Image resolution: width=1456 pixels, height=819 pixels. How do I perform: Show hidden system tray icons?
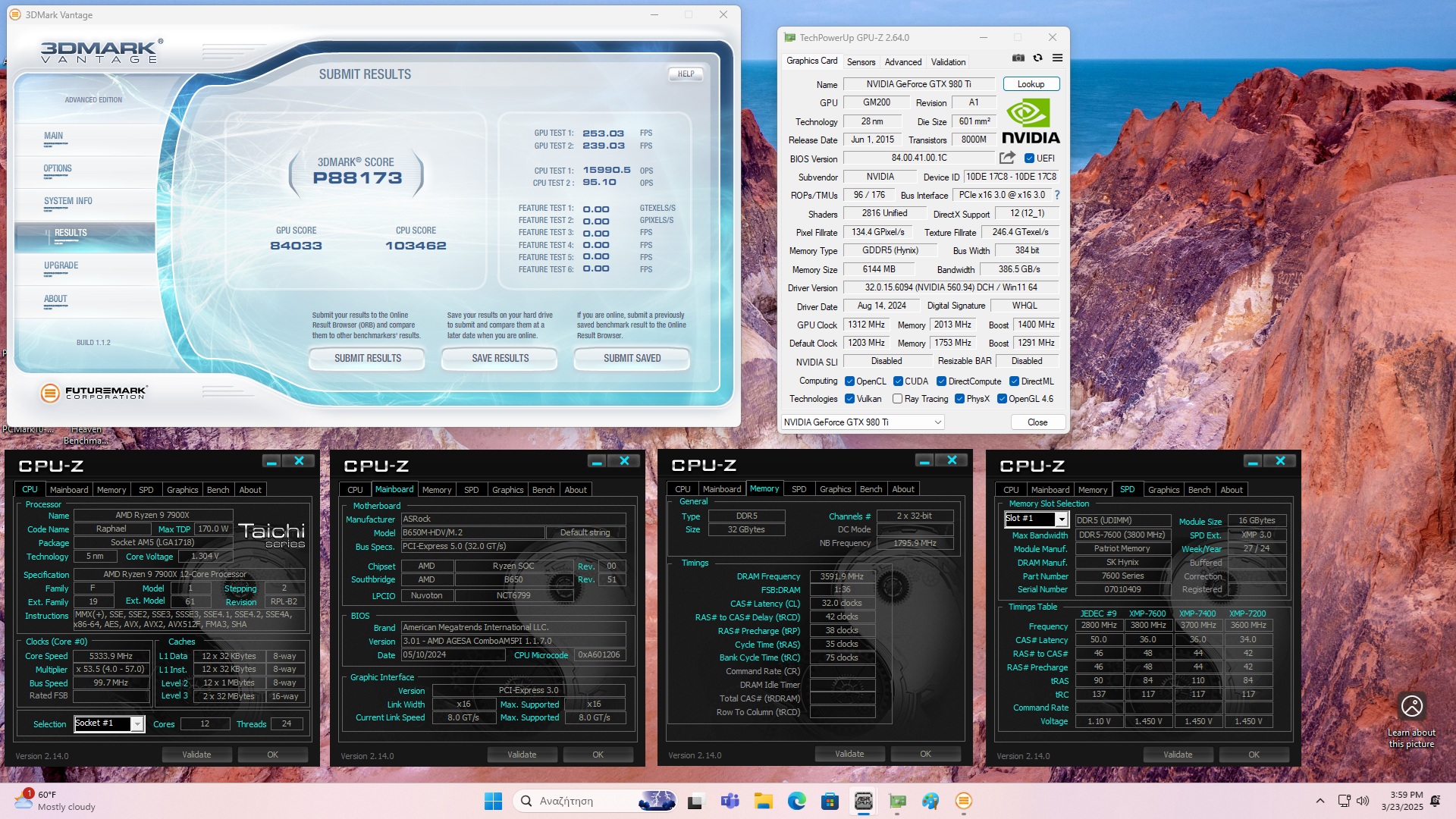(x=1320, y=801)
